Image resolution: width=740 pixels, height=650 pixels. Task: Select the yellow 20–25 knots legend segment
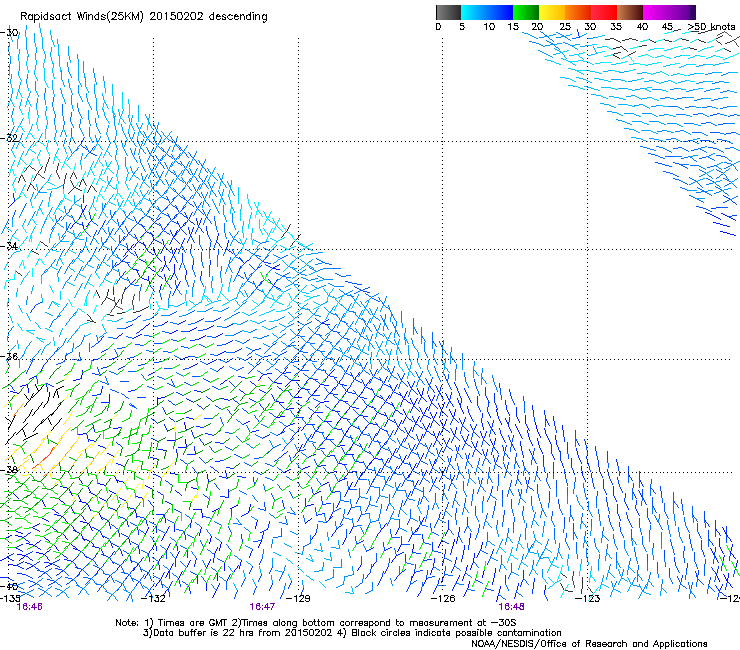[552, 12]
